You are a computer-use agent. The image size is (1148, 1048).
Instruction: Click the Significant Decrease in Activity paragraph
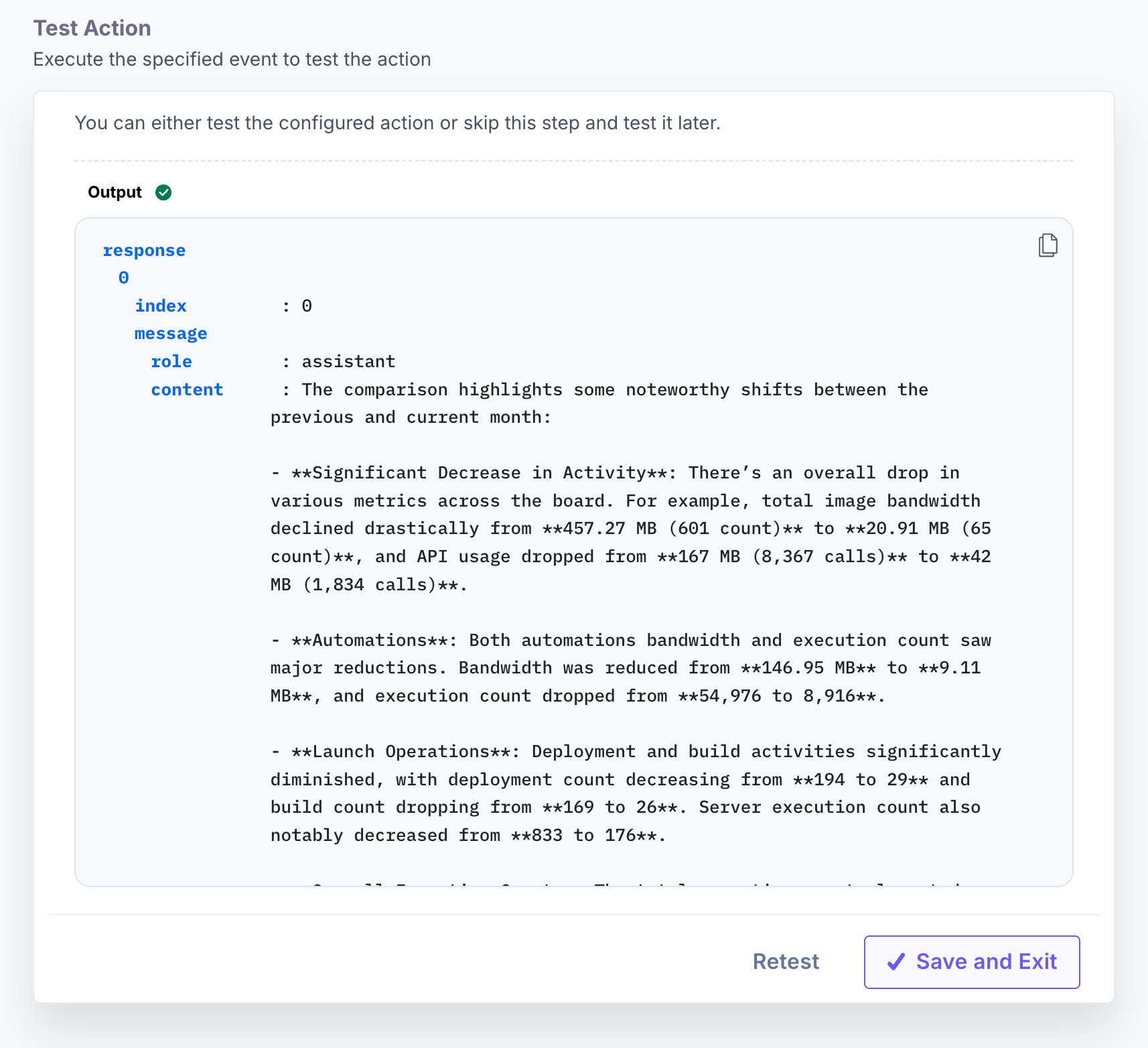click(631, 529)
